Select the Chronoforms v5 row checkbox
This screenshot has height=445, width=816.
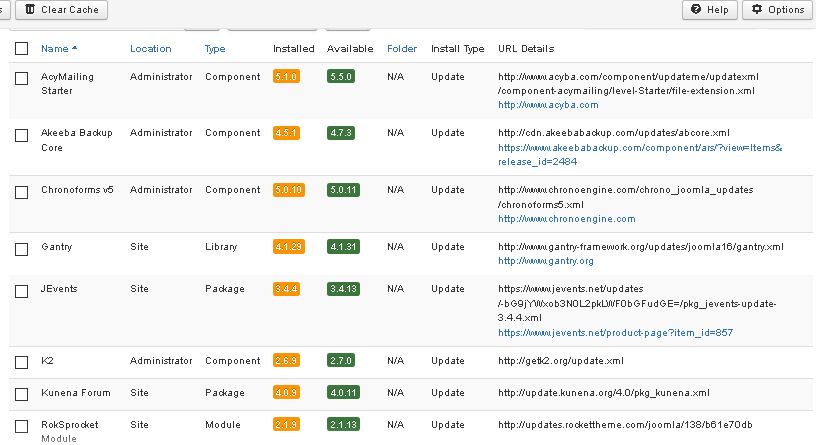[21, 192]
